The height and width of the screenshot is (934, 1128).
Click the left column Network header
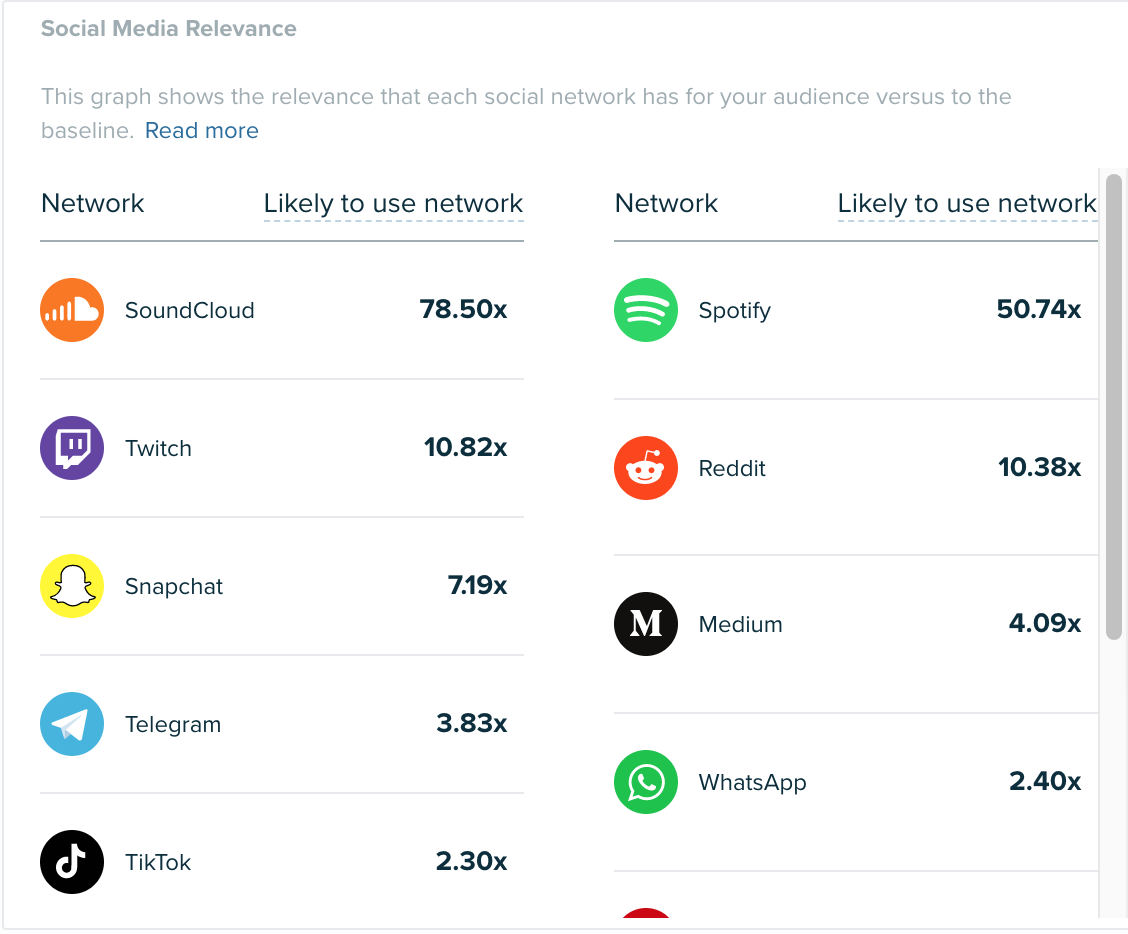point(93,204)
